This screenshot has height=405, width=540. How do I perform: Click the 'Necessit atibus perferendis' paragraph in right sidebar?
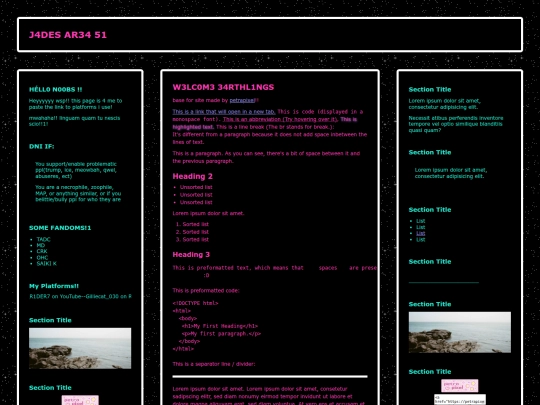(456, 124)
